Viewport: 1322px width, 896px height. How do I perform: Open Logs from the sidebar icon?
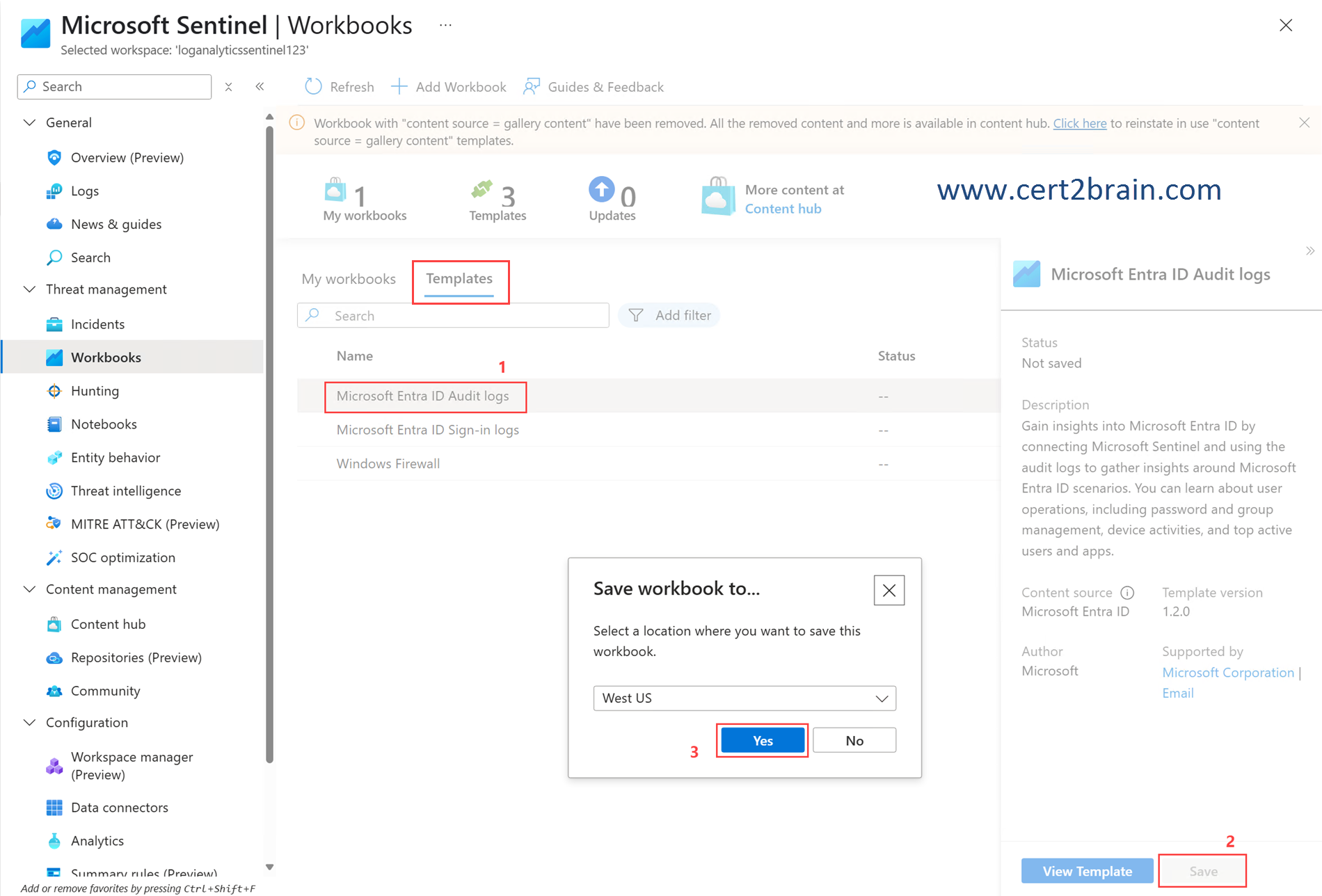point(54,191)
